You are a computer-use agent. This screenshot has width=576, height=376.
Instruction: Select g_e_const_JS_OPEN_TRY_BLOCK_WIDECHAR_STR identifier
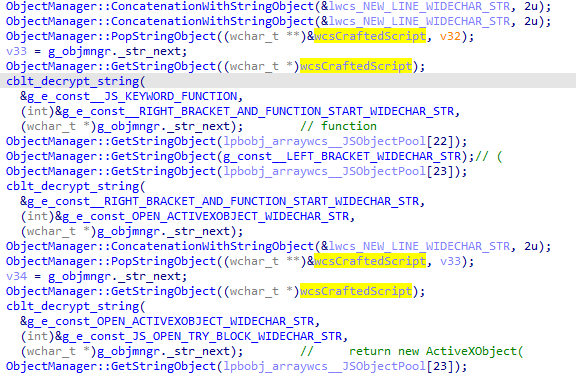199,336
